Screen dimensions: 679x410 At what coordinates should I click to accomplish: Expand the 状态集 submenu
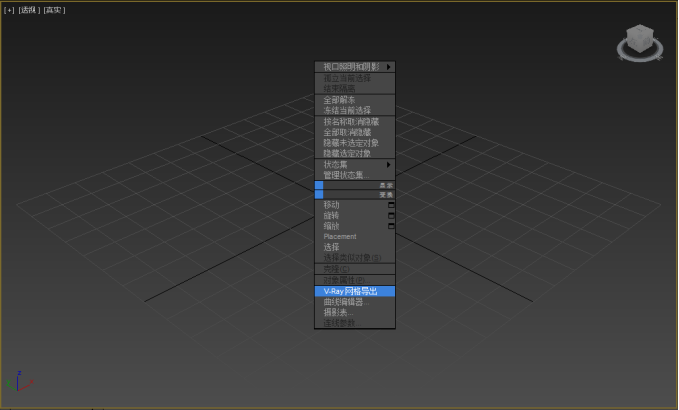pyautogui.click(x=355, y=165)
